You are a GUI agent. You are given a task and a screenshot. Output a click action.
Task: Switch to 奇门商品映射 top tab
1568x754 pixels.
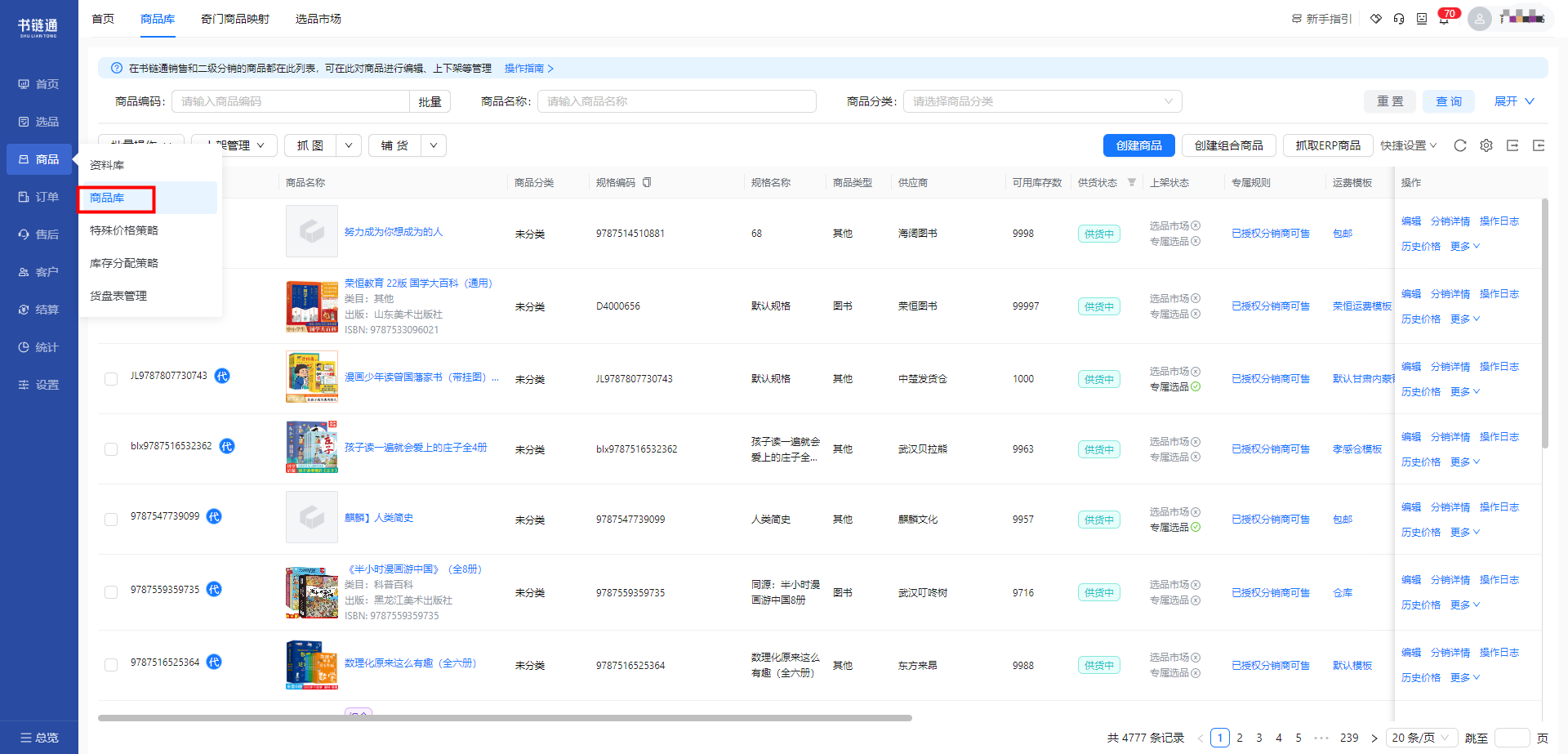tap(235, 19)
